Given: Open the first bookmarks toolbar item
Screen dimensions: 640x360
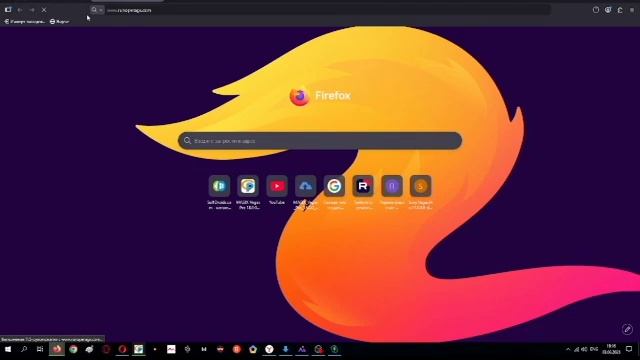Looking at the screenshot, I should (24, 21).
